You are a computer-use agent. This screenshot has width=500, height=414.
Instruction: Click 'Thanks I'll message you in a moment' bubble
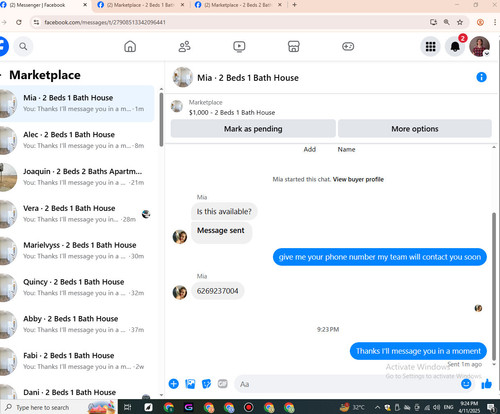click(x=418, y=351)
